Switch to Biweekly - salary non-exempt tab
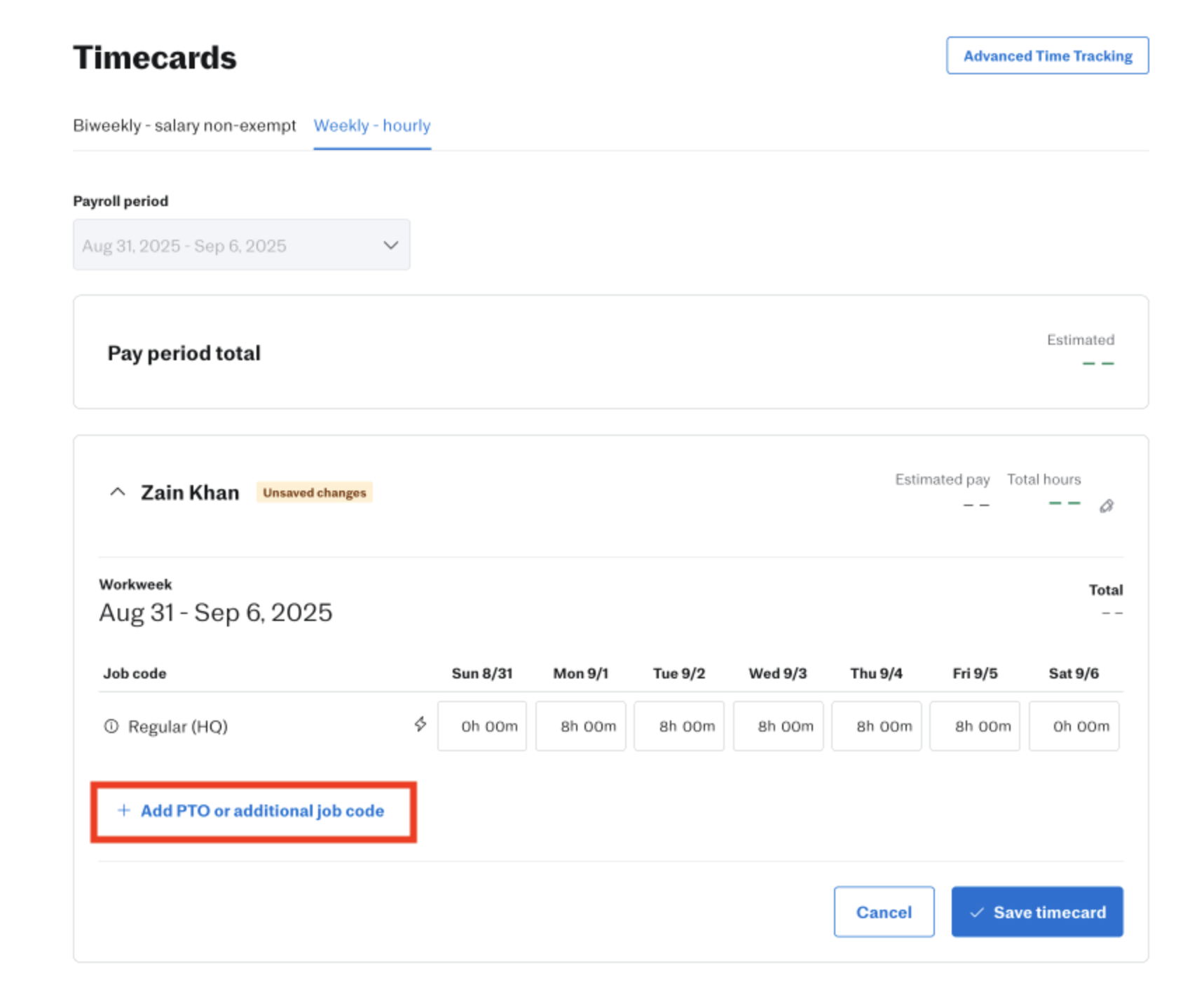1204x998 pixels. [x=184, y=125]
